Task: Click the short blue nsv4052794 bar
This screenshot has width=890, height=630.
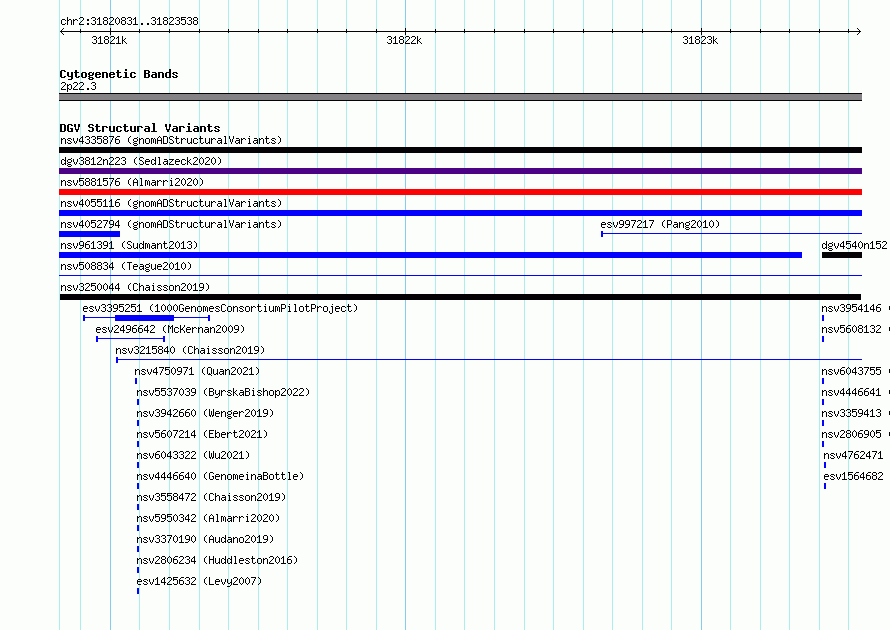Action: 90,234
